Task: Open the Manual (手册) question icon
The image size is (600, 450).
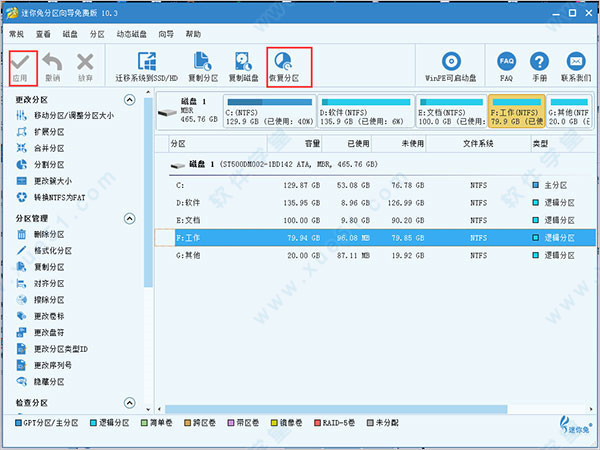Action: 539,61
